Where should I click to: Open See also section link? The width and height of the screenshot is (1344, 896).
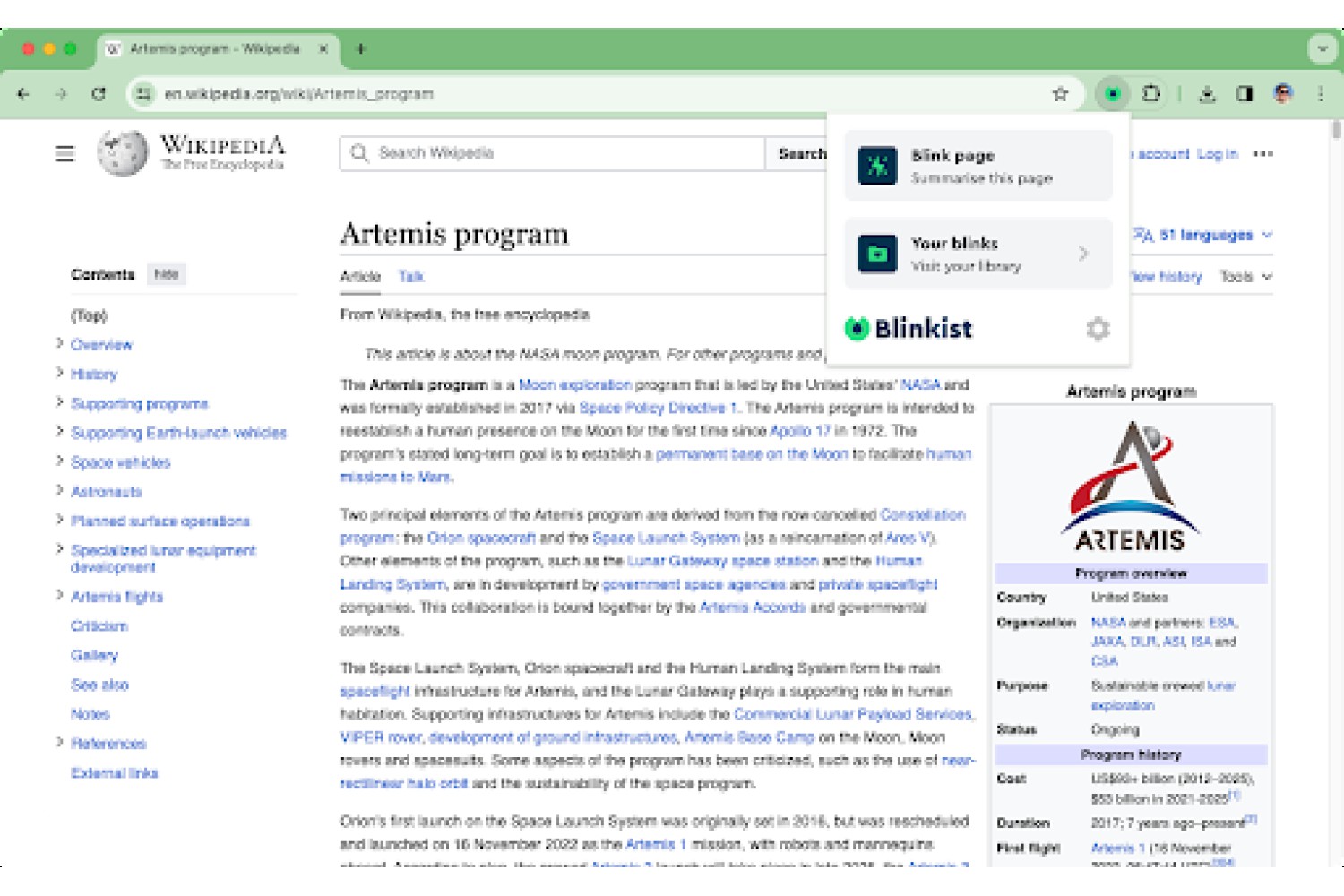click(x=99, y=685)
